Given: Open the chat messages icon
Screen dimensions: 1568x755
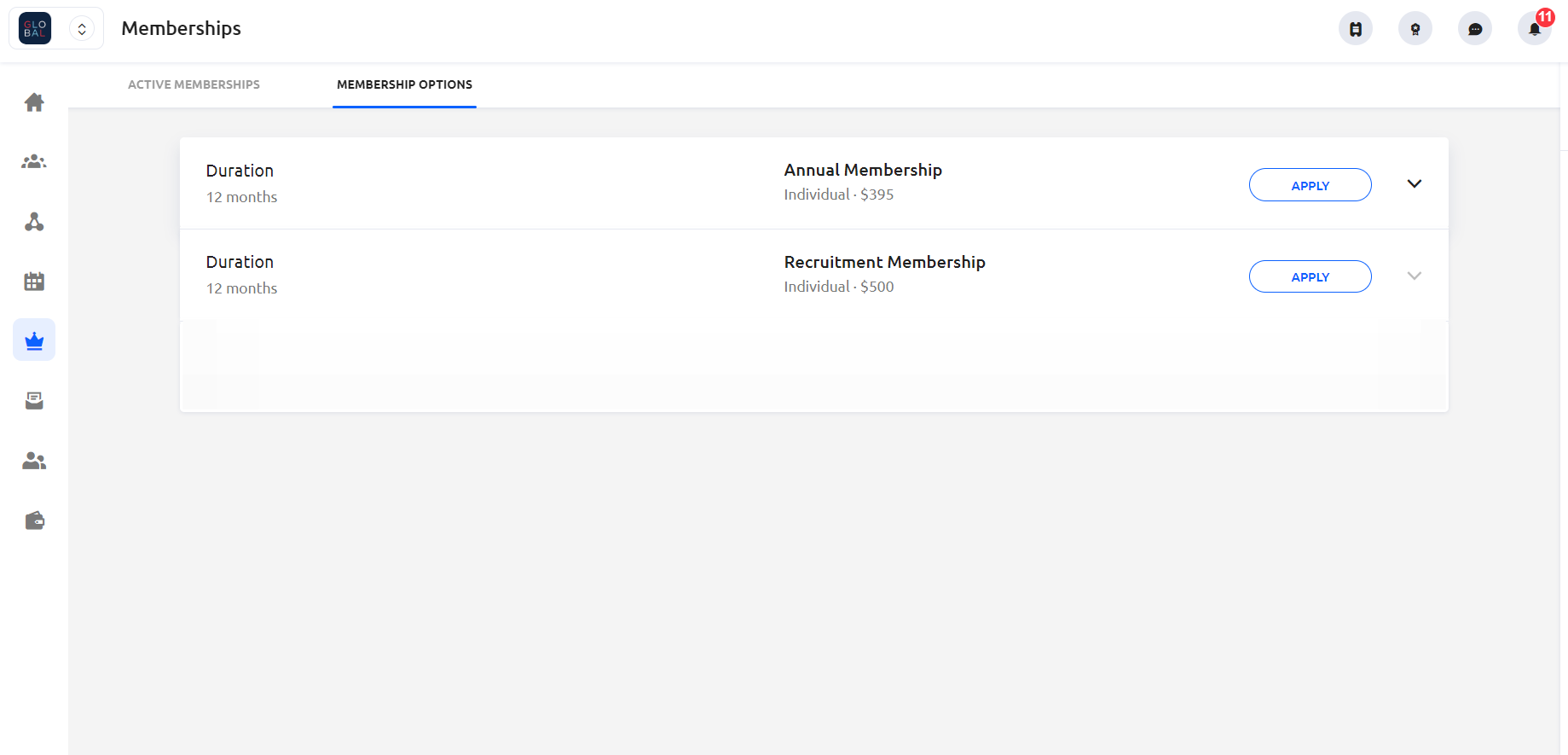Looking at the screenshot, I should (x=1475, y=29).
